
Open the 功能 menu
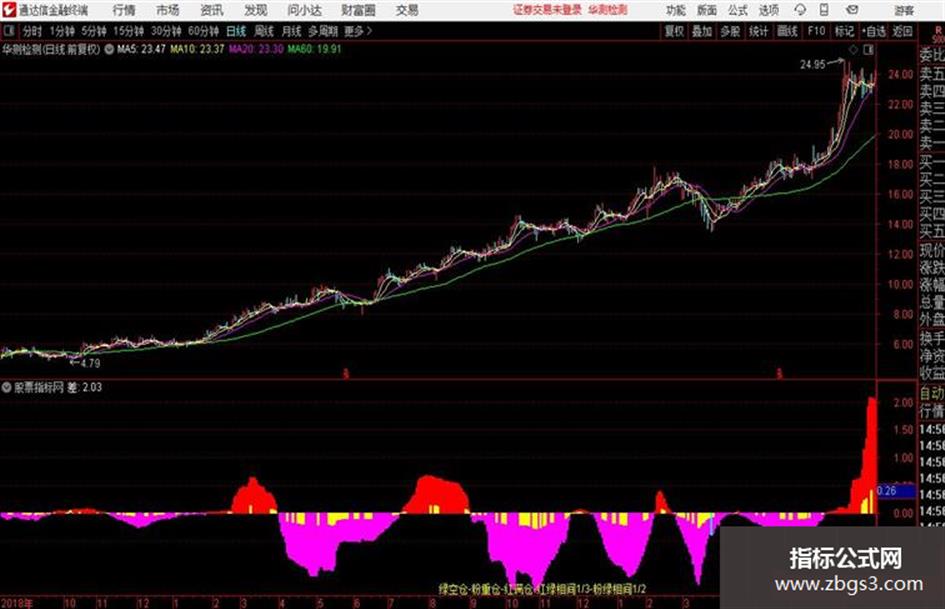point(676,10)
